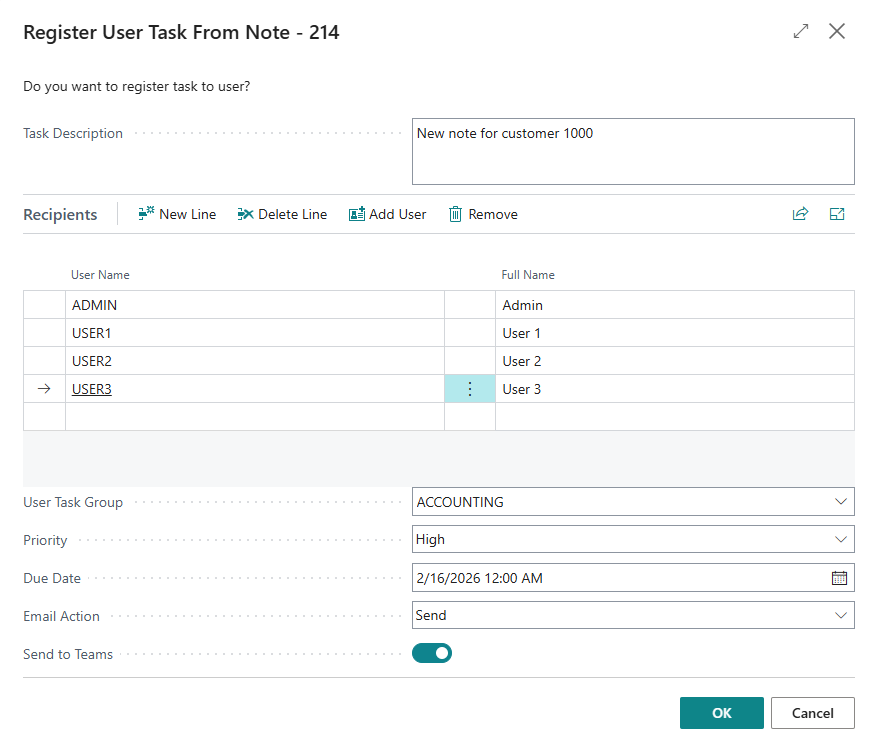Open the Email Action dropdown
This screenshot has height=752, width=877.
(840, 616)
